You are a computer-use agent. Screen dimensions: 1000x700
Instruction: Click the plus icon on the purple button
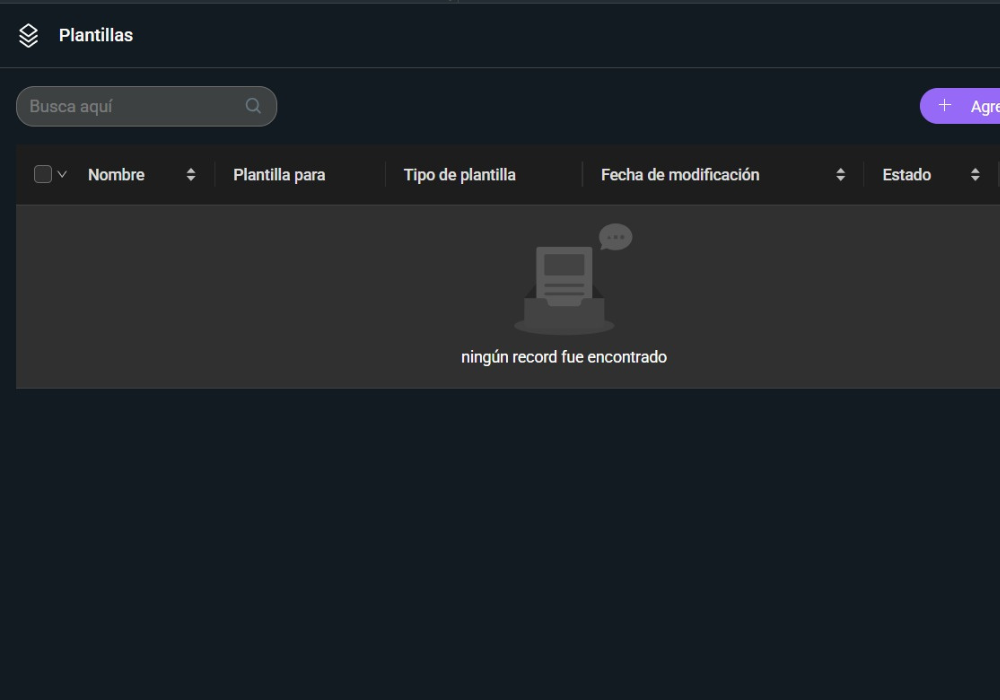coord(944,106)
